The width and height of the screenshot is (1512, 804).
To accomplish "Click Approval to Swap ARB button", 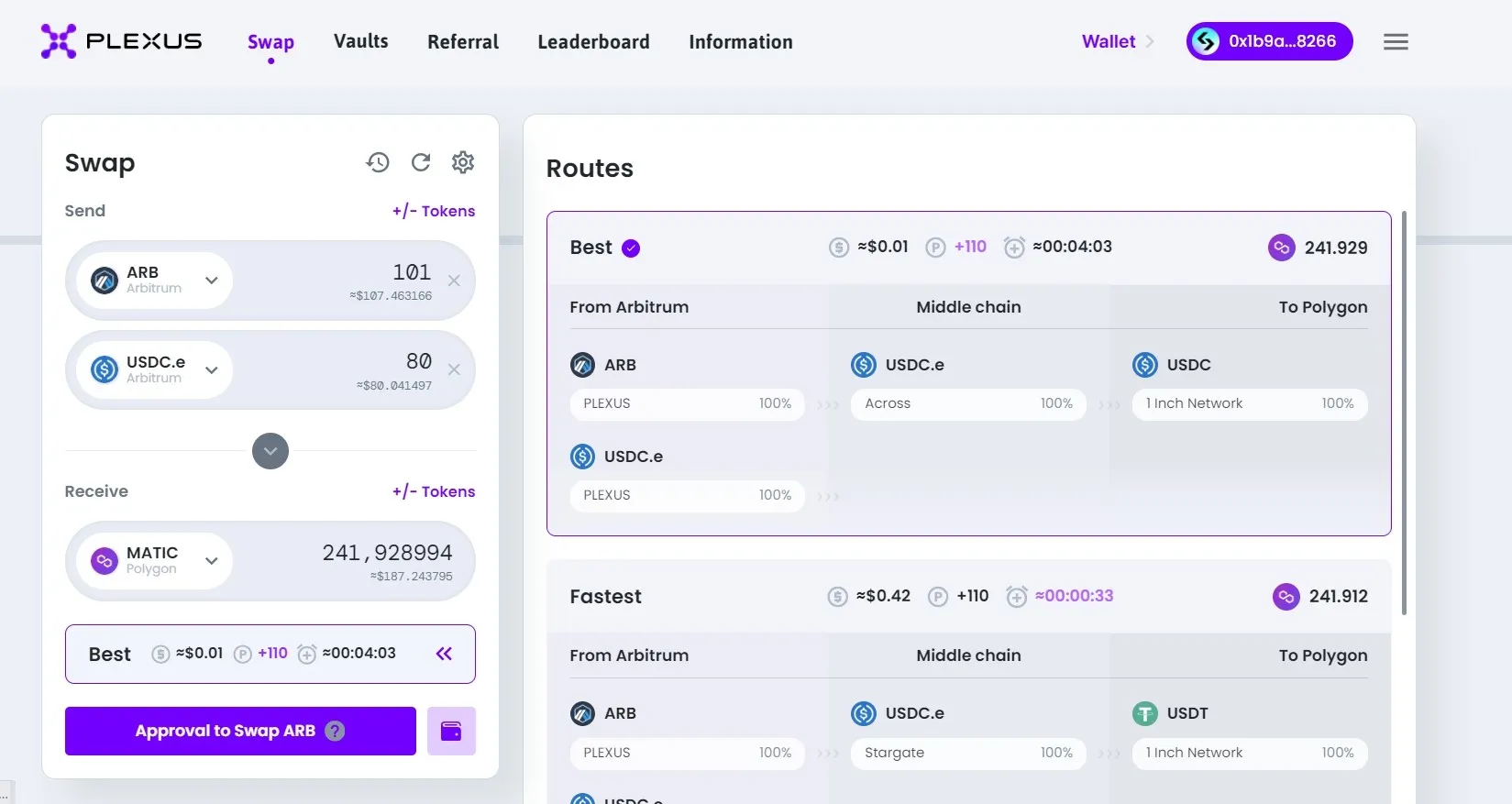I will (240, 731).
